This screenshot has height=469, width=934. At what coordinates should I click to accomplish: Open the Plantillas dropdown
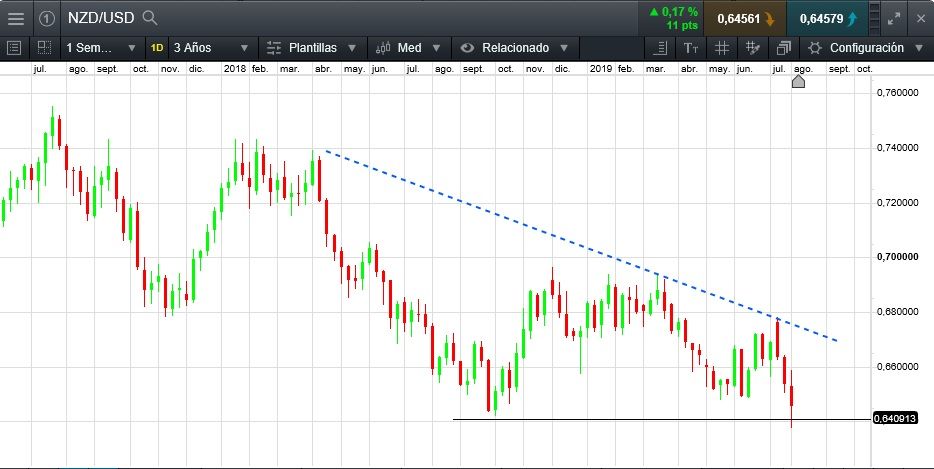(x=312, y=48)
